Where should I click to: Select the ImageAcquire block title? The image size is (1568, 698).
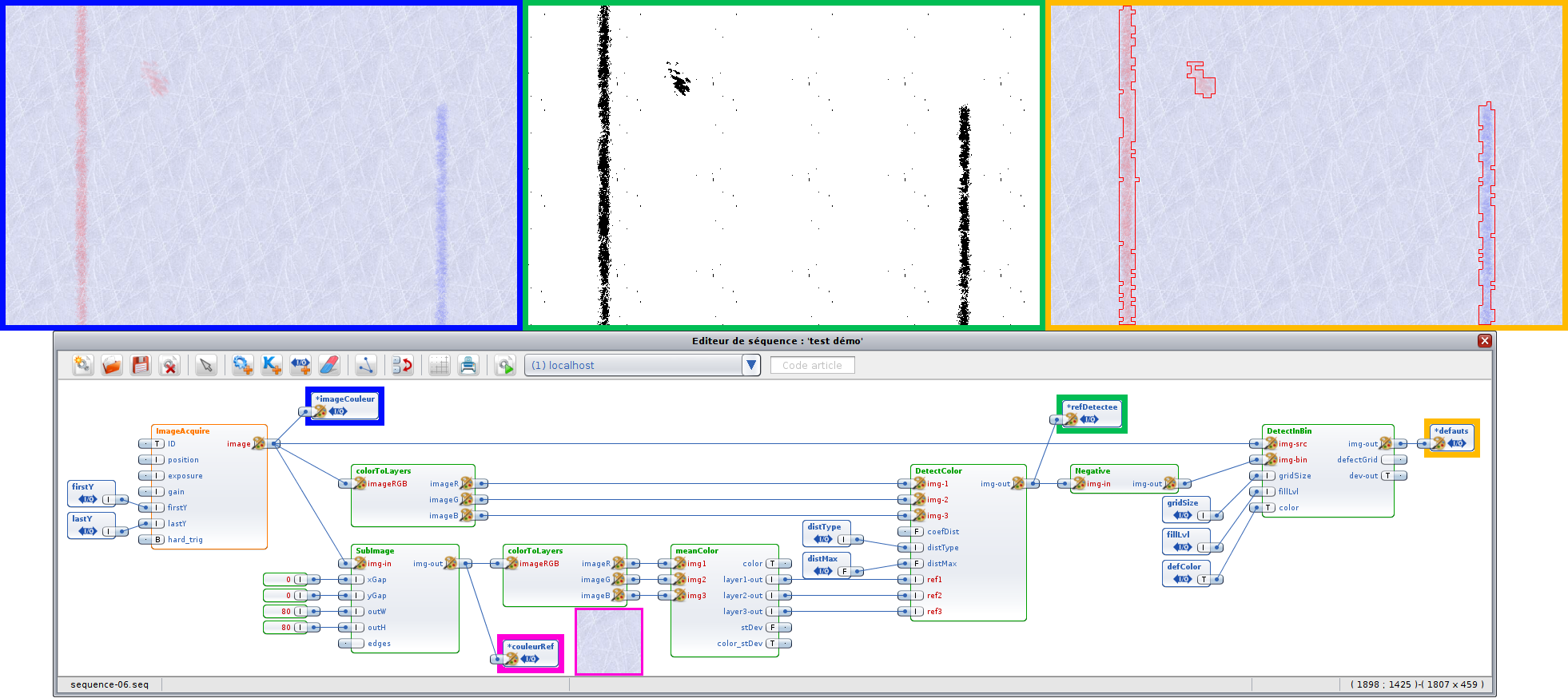pos(182,430)
